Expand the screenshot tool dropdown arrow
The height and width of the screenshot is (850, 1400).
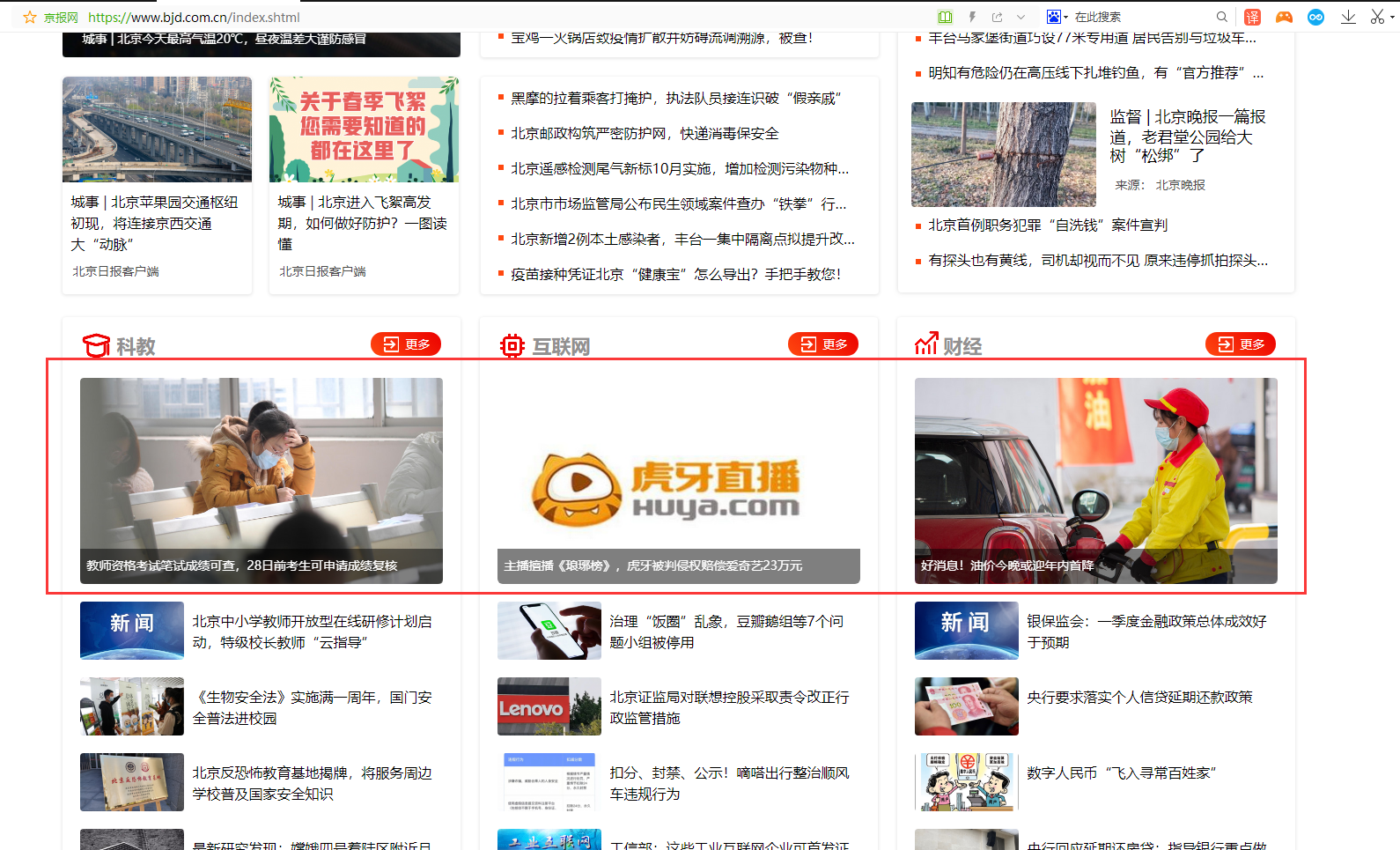pos(1392,17)
